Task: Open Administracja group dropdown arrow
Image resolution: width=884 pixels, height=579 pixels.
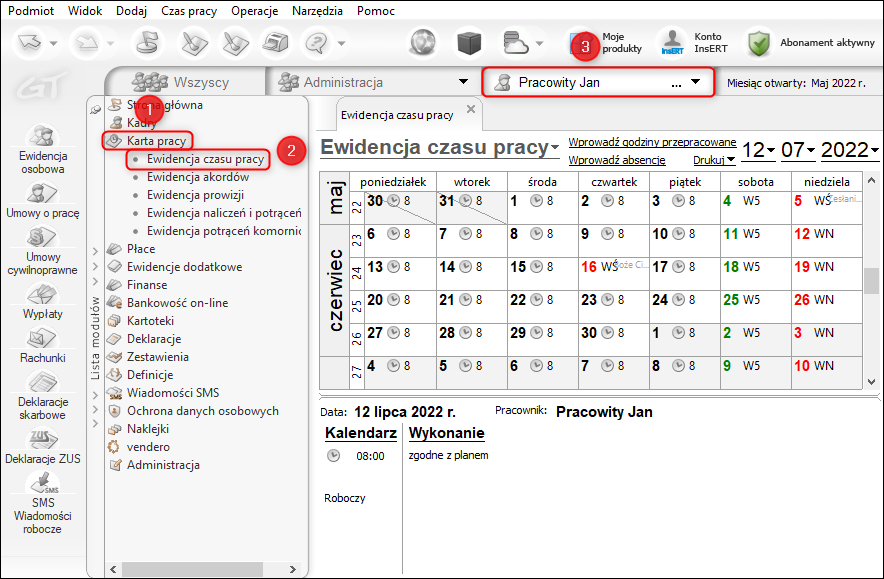Action: coord(463,82)
